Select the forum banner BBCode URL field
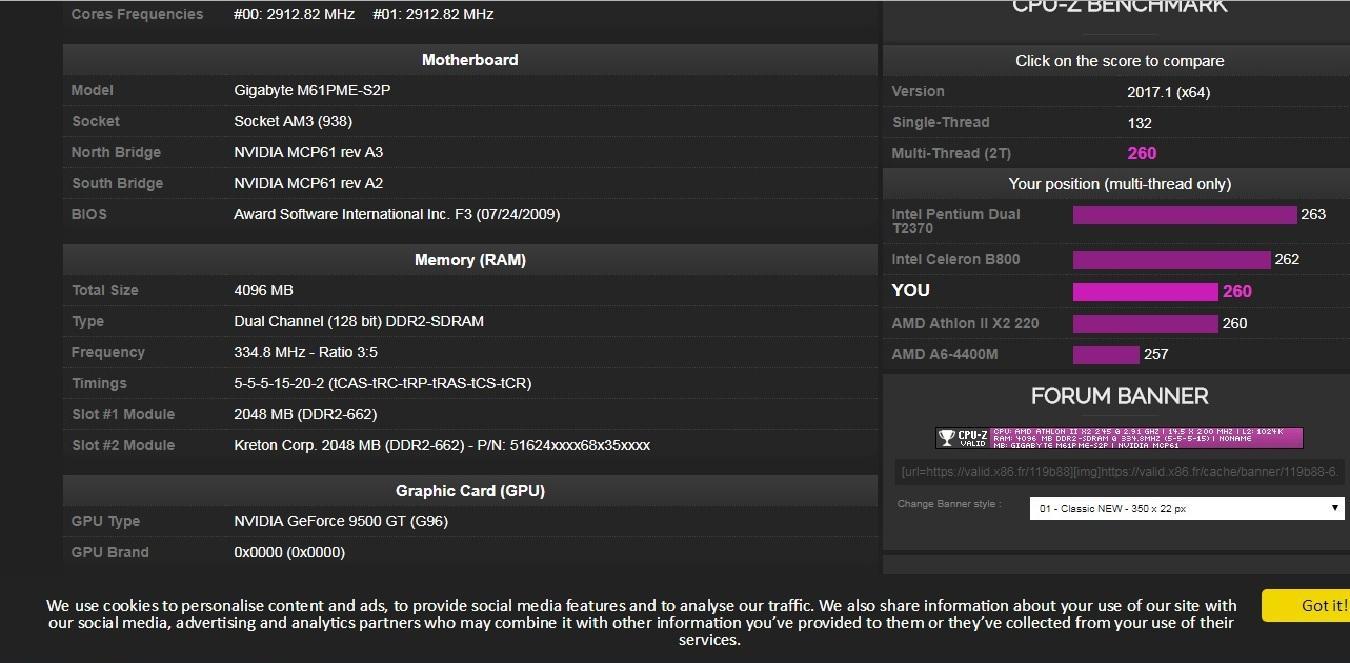This screenshot has width=1350, height=663. [x=1119, y=472]
